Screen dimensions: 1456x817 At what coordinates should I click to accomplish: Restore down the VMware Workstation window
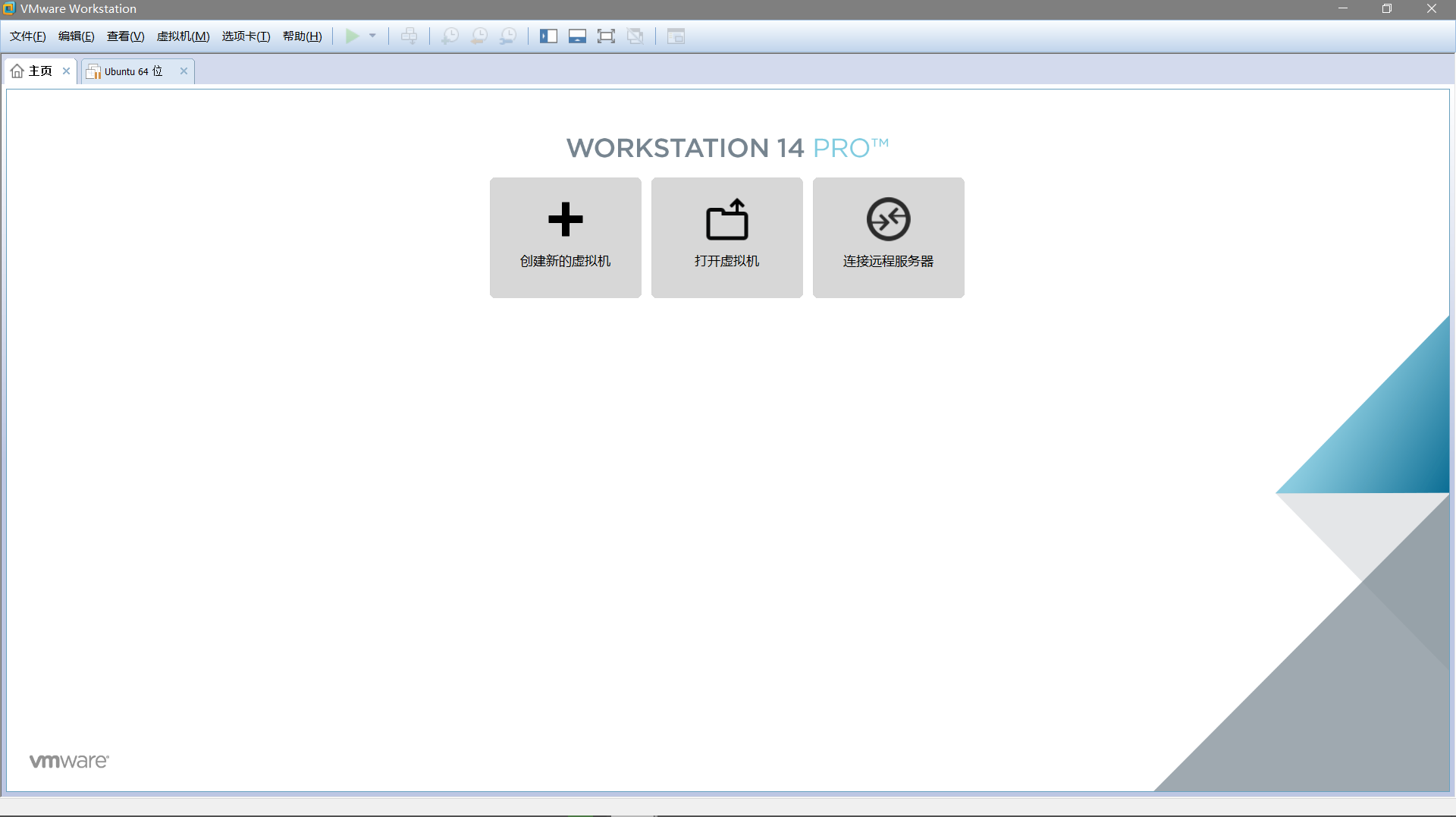[1387, 8]
